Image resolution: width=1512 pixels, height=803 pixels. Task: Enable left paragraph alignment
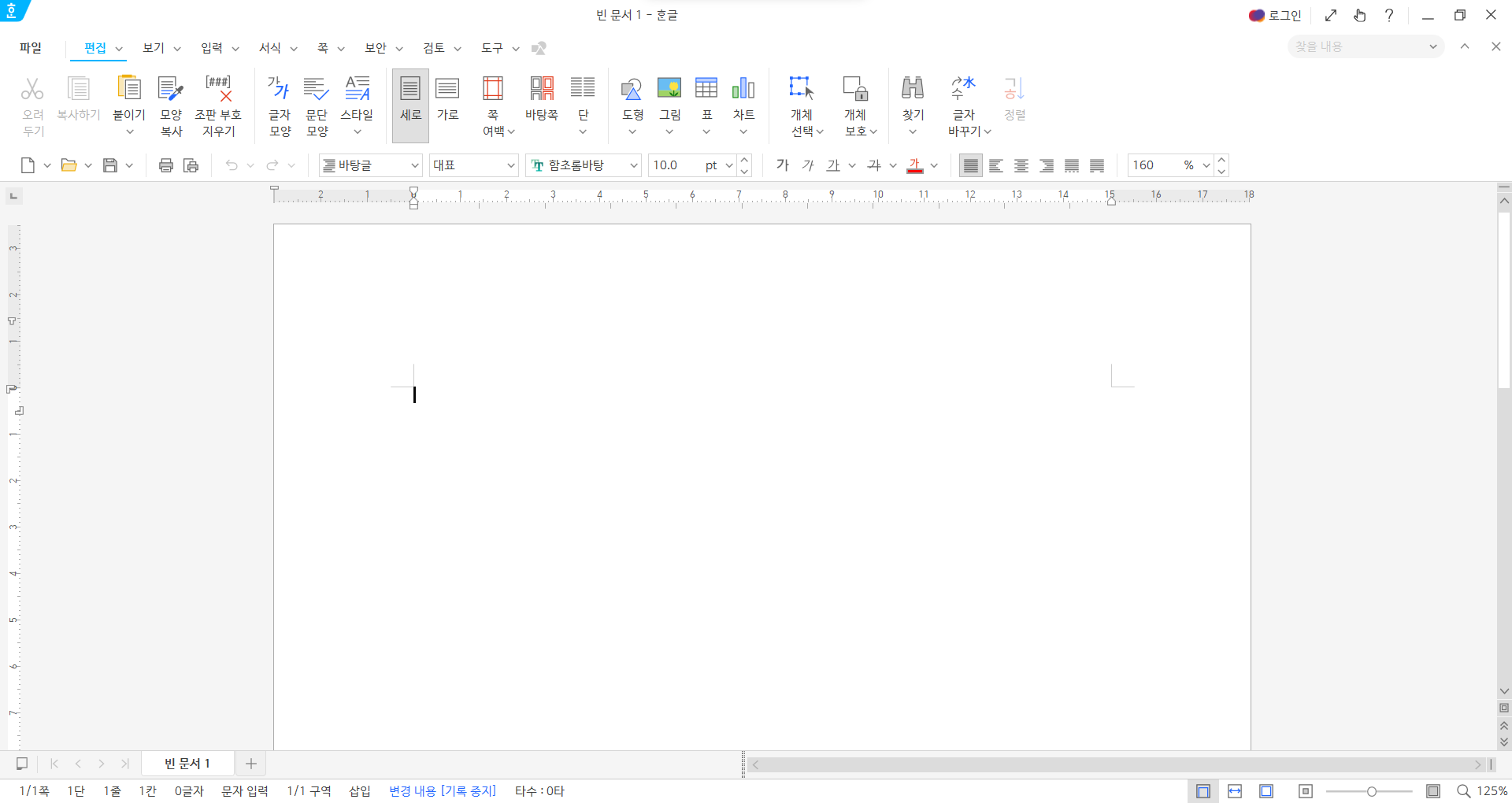(996, 165)
